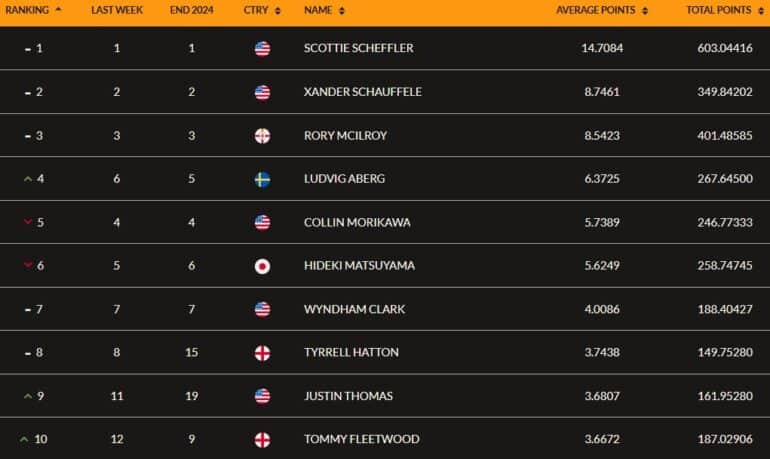Open Xander Schauffele player link
This screenshot has height=459, width=770.
tap(362, 92)
